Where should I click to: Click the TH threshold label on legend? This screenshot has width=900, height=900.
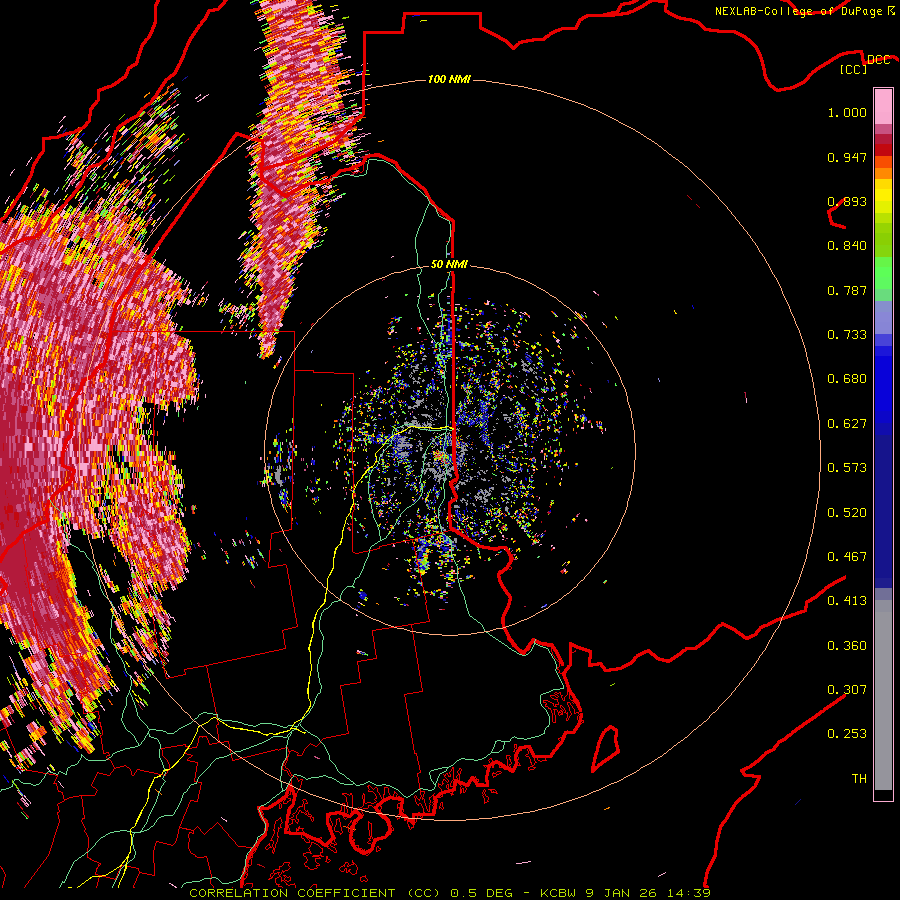(859, 779)
